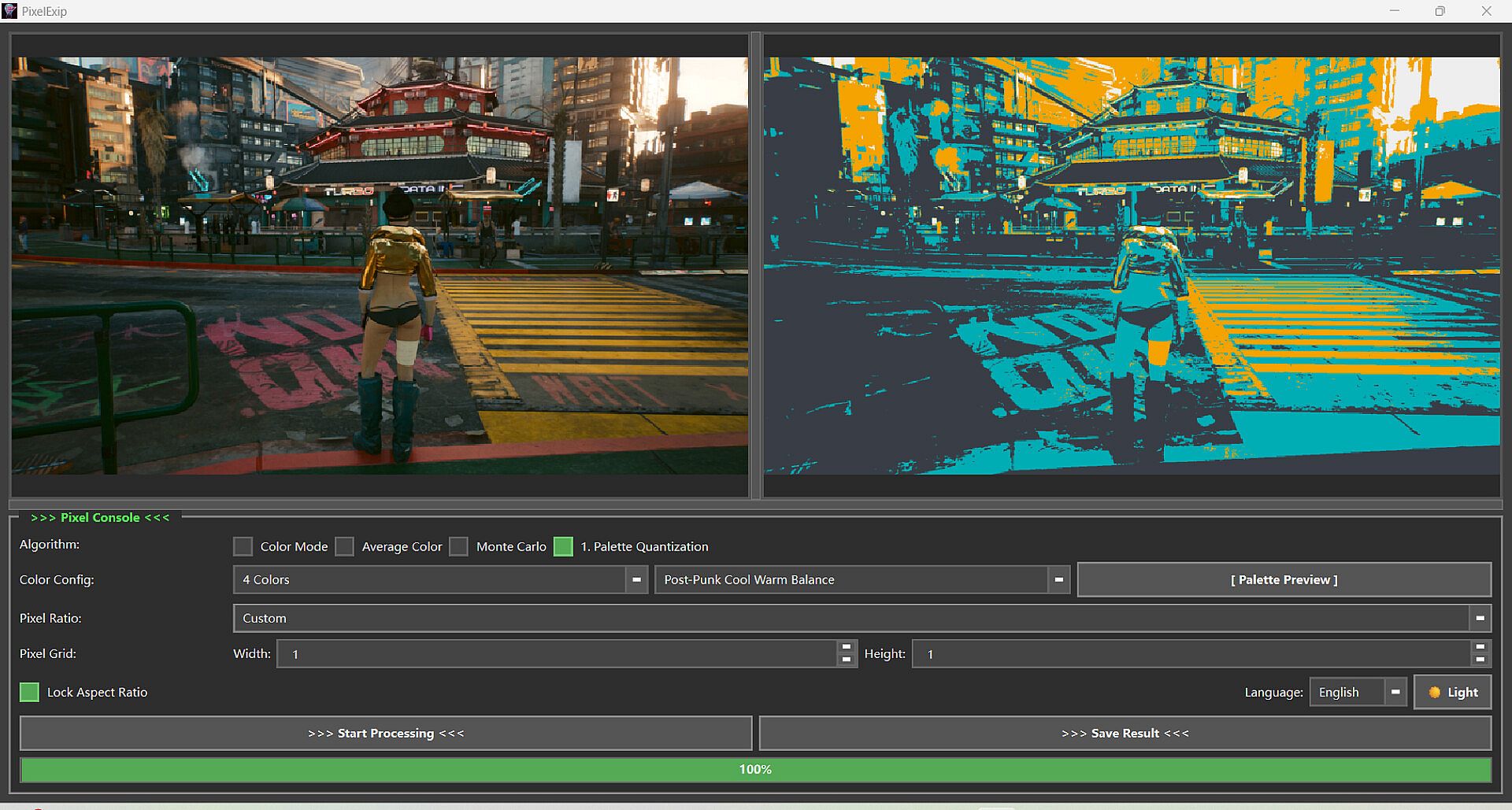Decrease Width using the down stepper arrow

847,660
